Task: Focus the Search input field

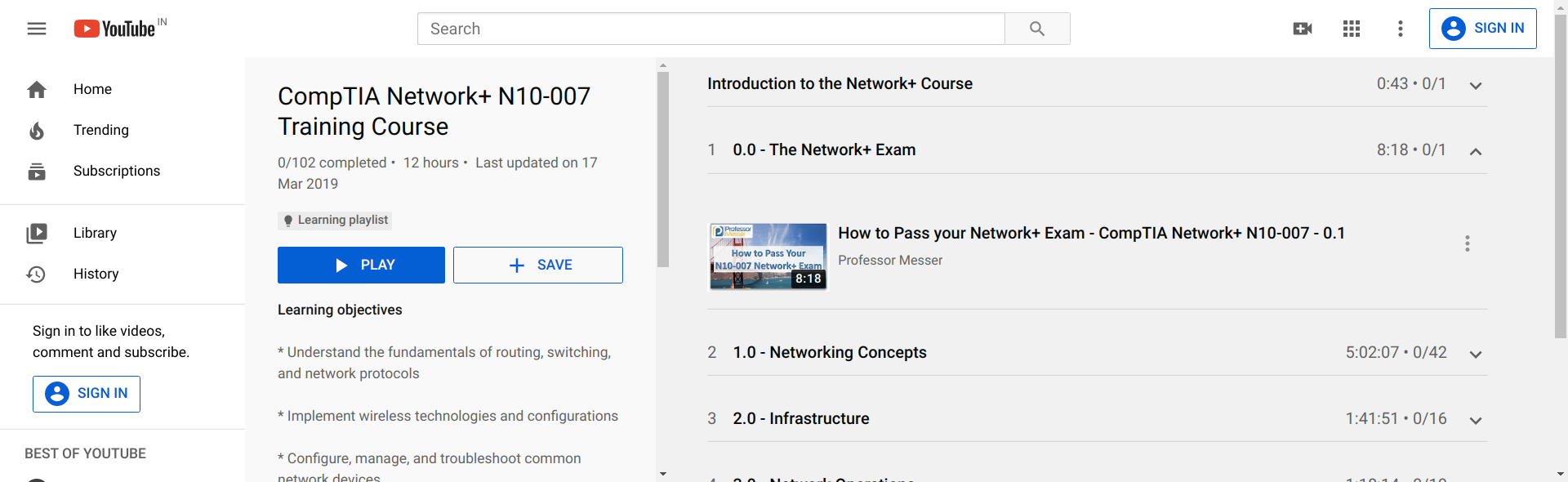Action: click(x=710, y=29)
